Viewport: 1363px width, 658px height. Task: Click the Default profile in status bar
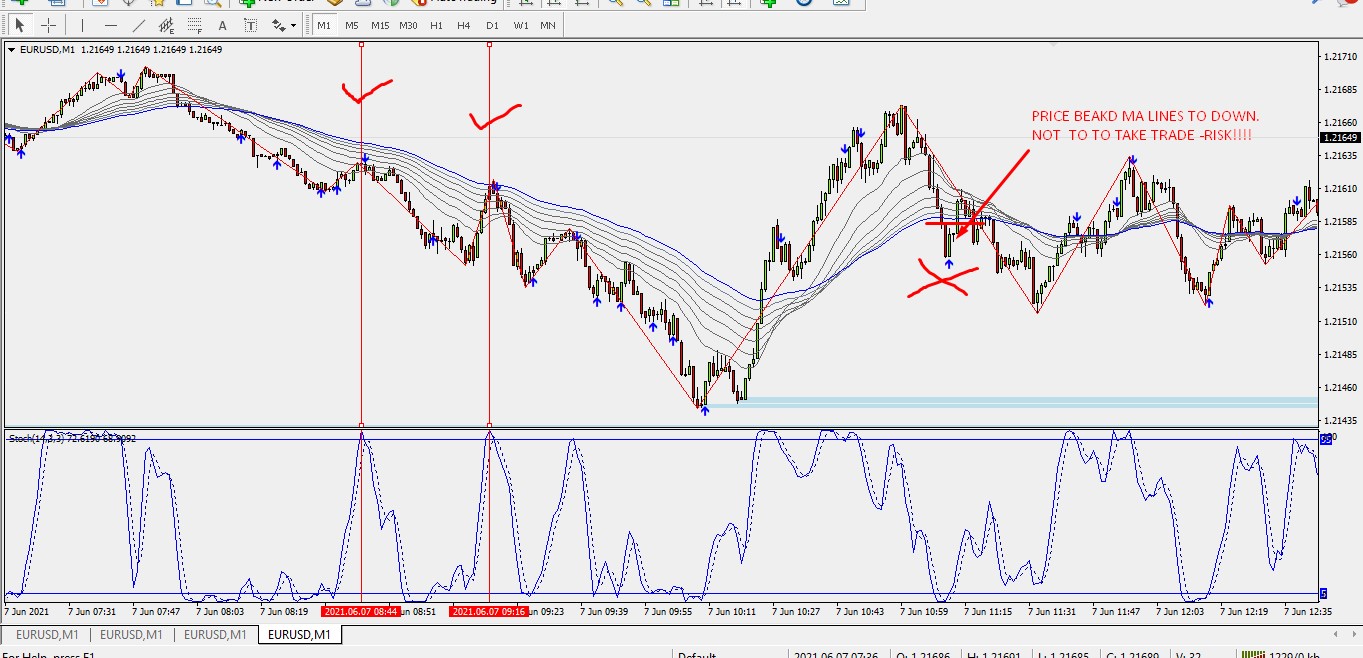click(697, 655)
